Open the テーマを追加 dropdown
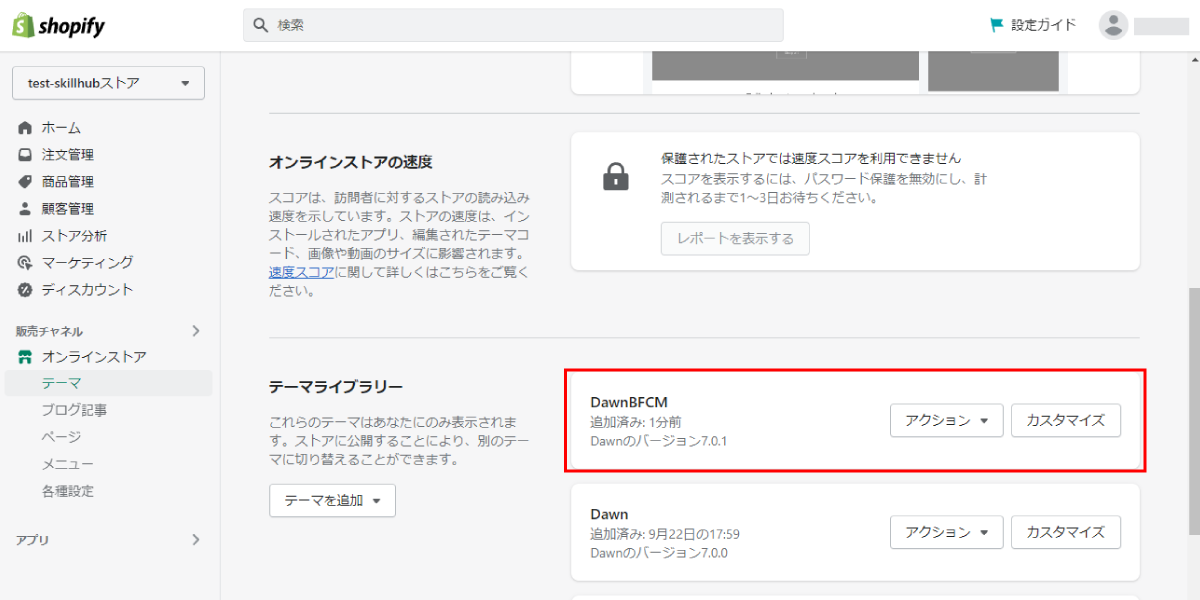1200x600 pixels. click(x=332, y=501)
